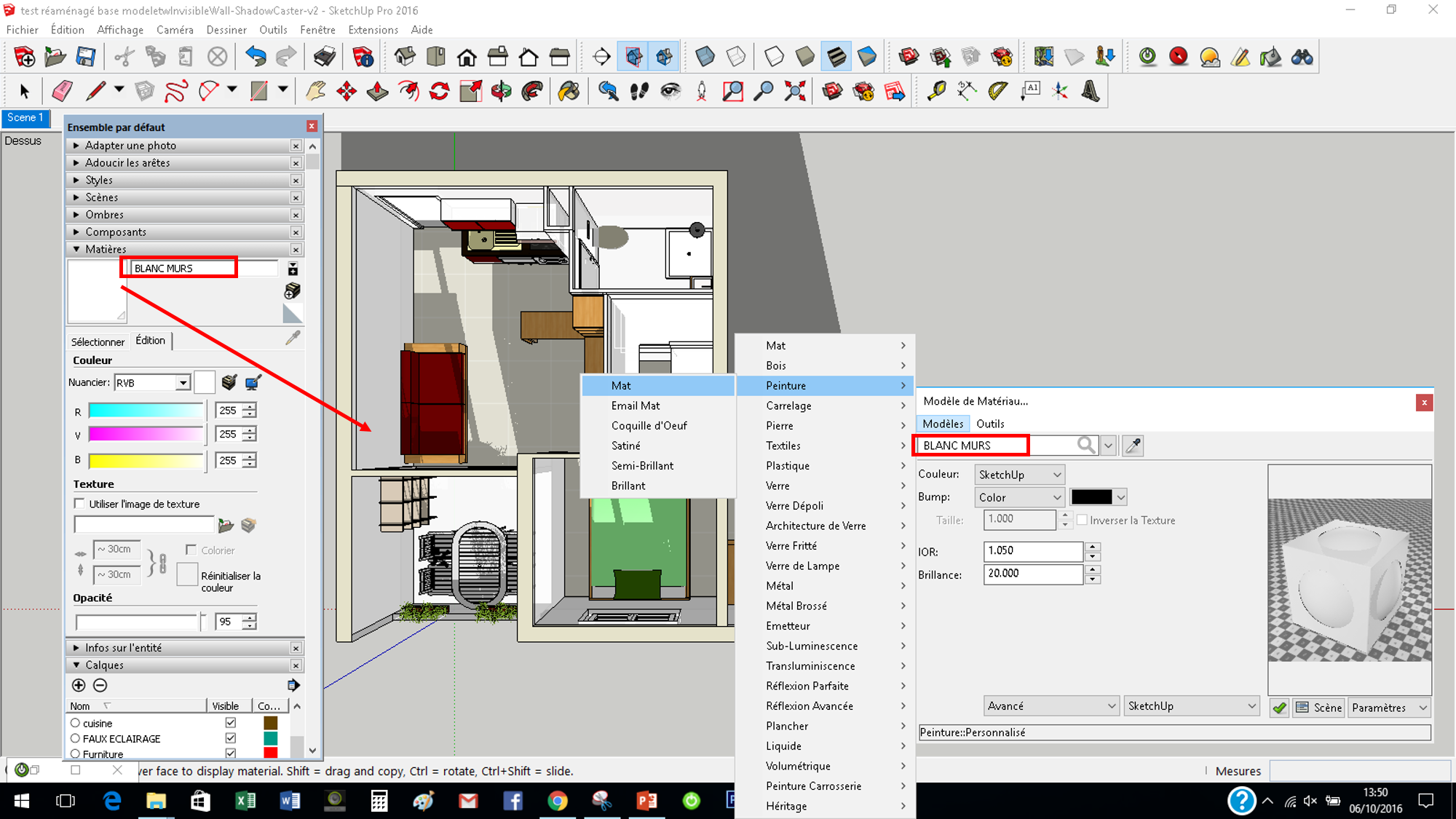
Task: Select the Look Around eye tool
Action: (670, 91)
